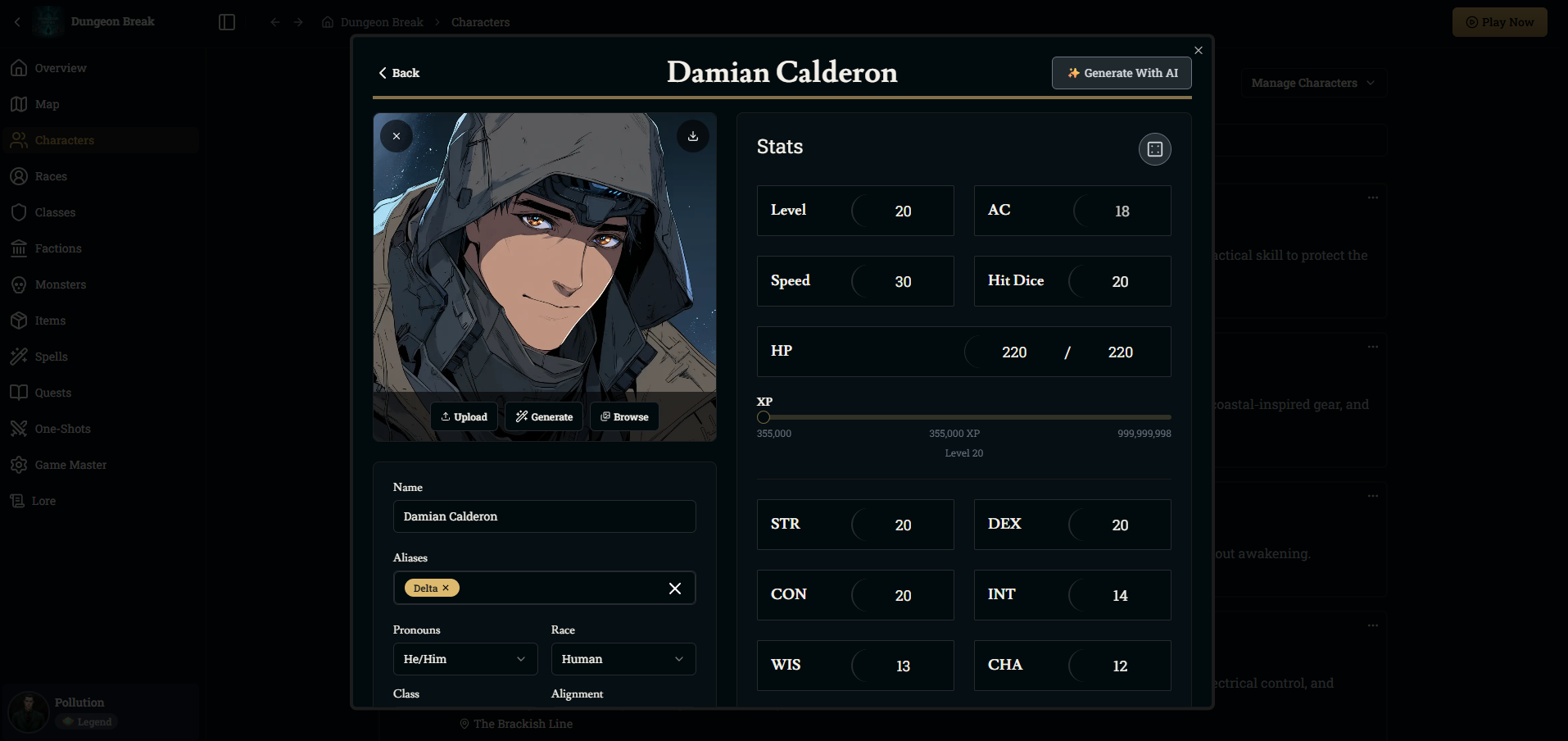Select Factions in the sidebar
Viewport: 1568px width, 741px height.
[x=57, y=248]
